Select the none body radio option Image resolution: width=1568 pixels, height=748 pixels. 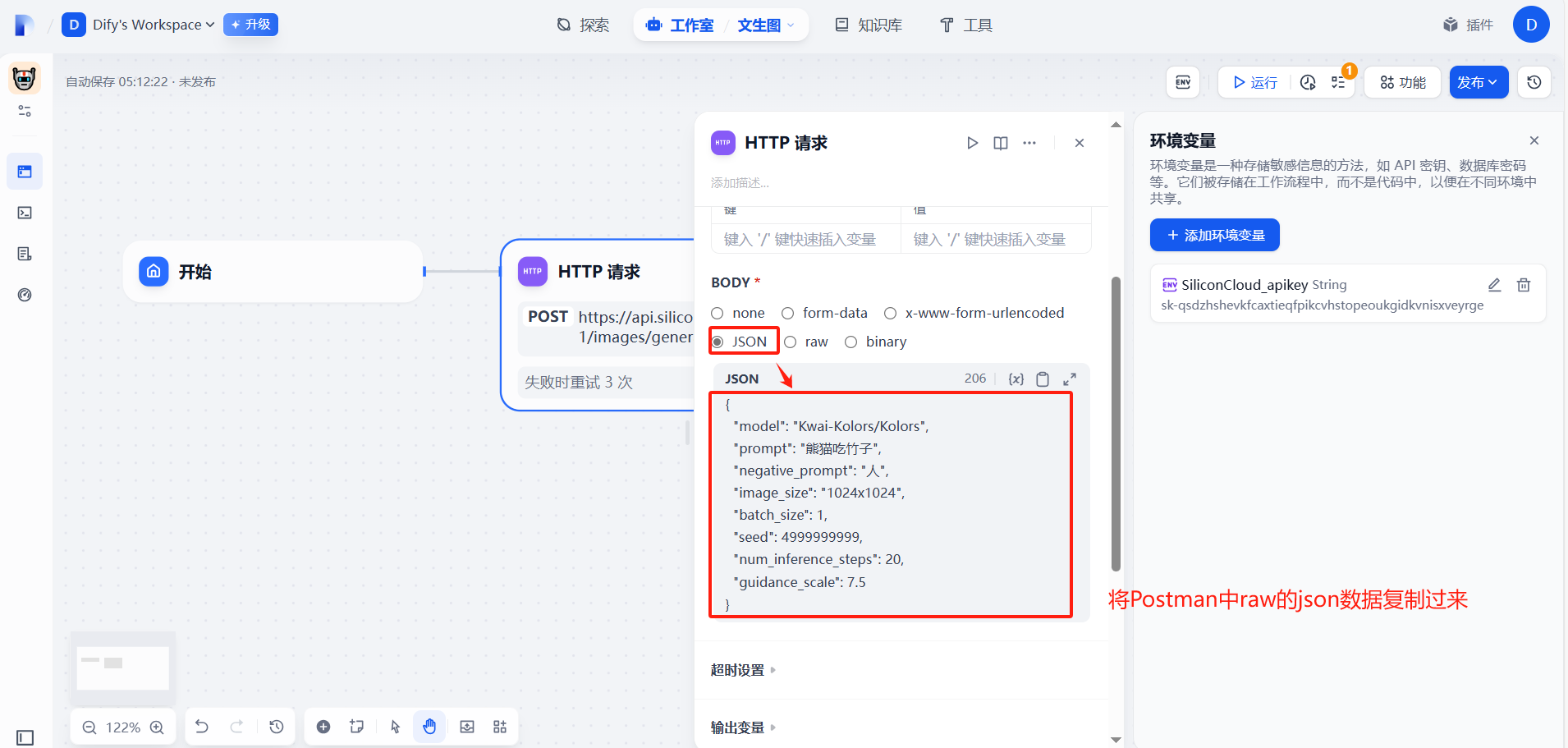(718, 313)
